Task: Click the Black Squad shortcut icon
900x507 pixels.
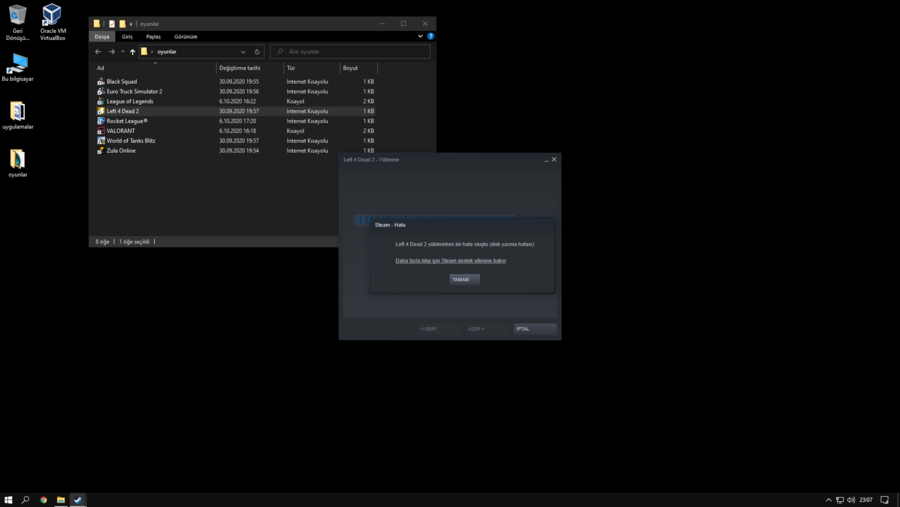Action: (x=100, y=82)
